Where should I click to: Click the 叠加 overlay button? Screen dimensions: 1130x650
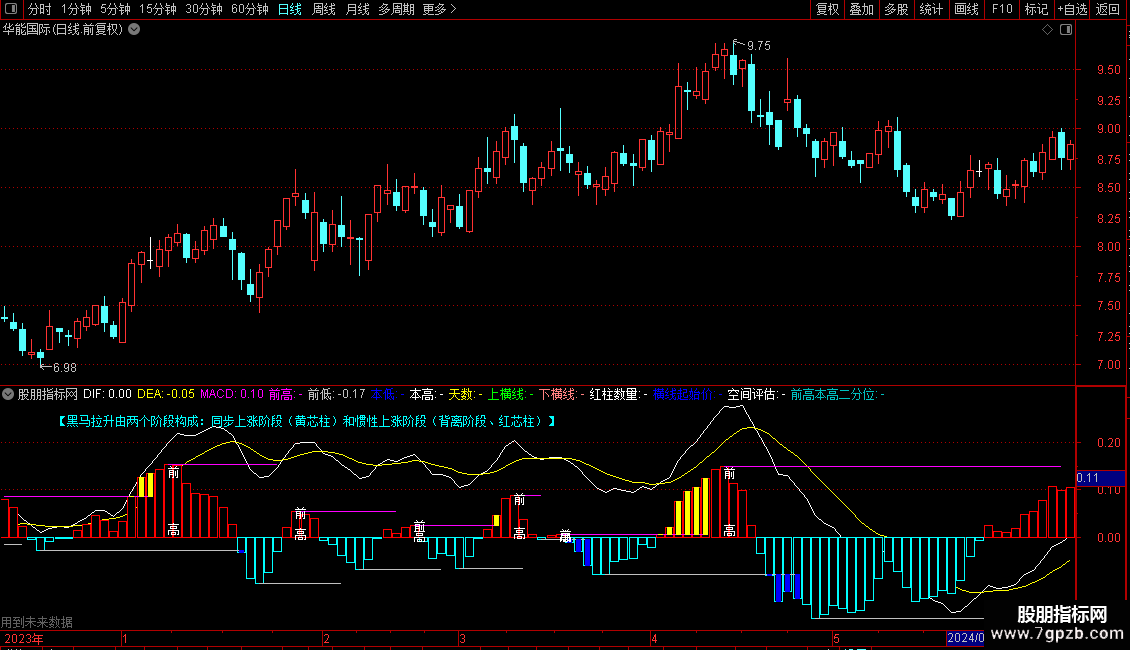861,9
